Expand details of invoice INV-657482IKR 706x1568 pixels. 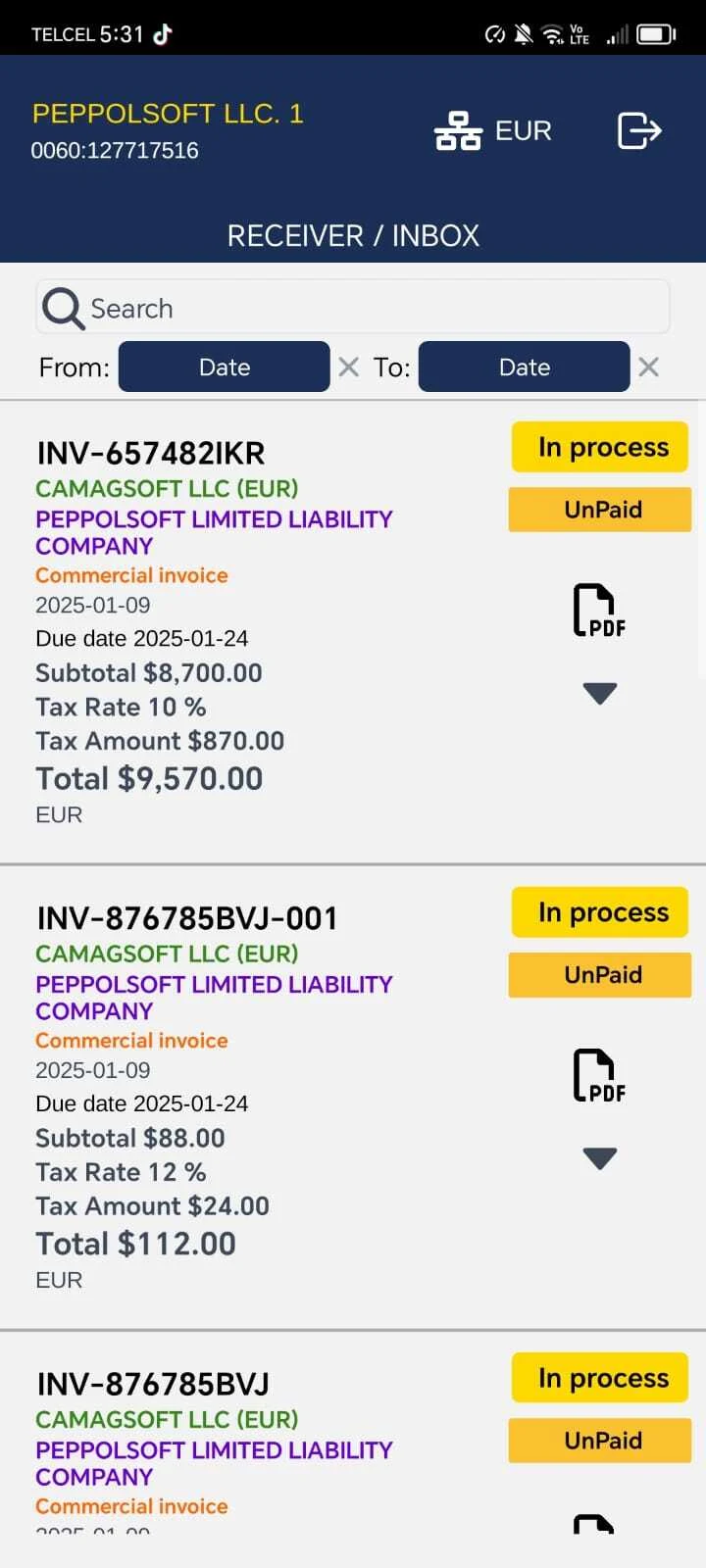click(599, 693)
